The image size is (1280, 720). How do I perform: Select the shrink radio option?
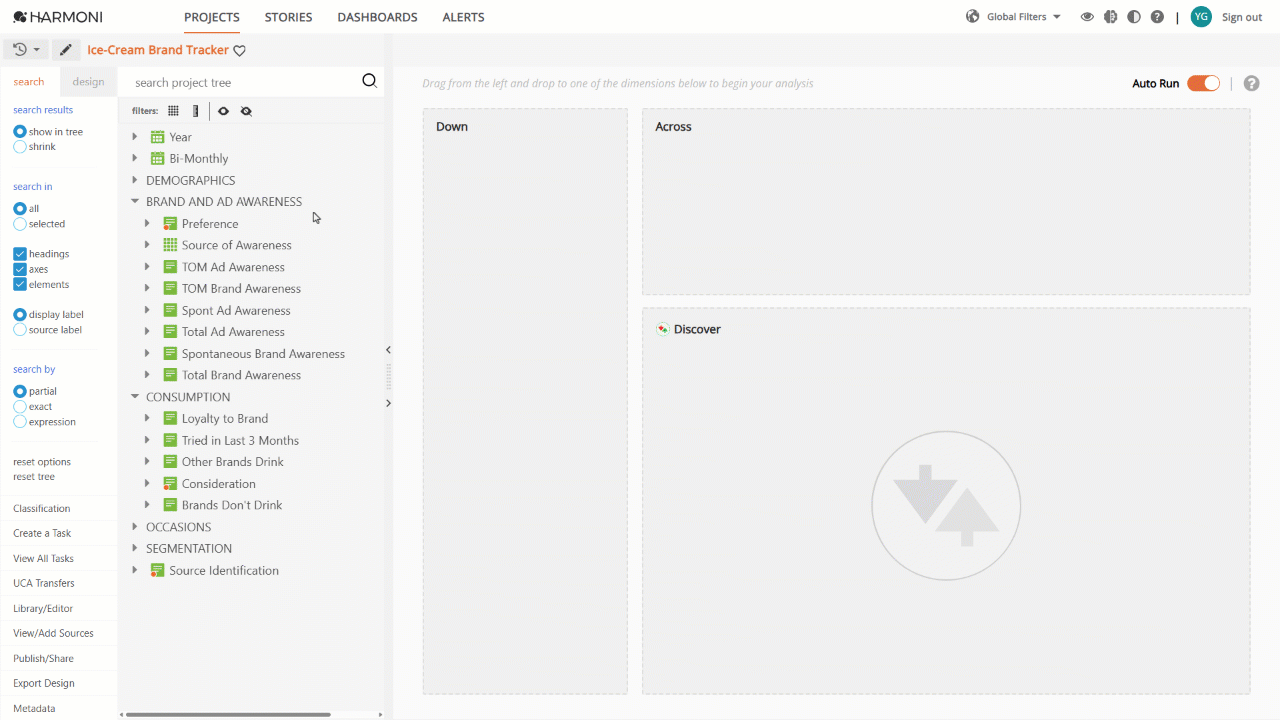pos(20,147)
